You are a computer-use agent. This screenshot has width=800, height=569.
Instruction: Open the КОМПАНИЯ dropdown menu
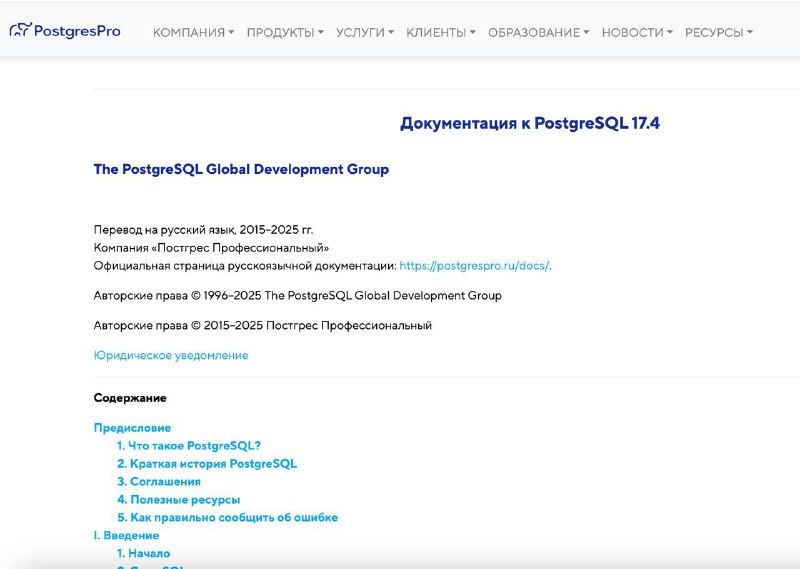click(193, 32)
